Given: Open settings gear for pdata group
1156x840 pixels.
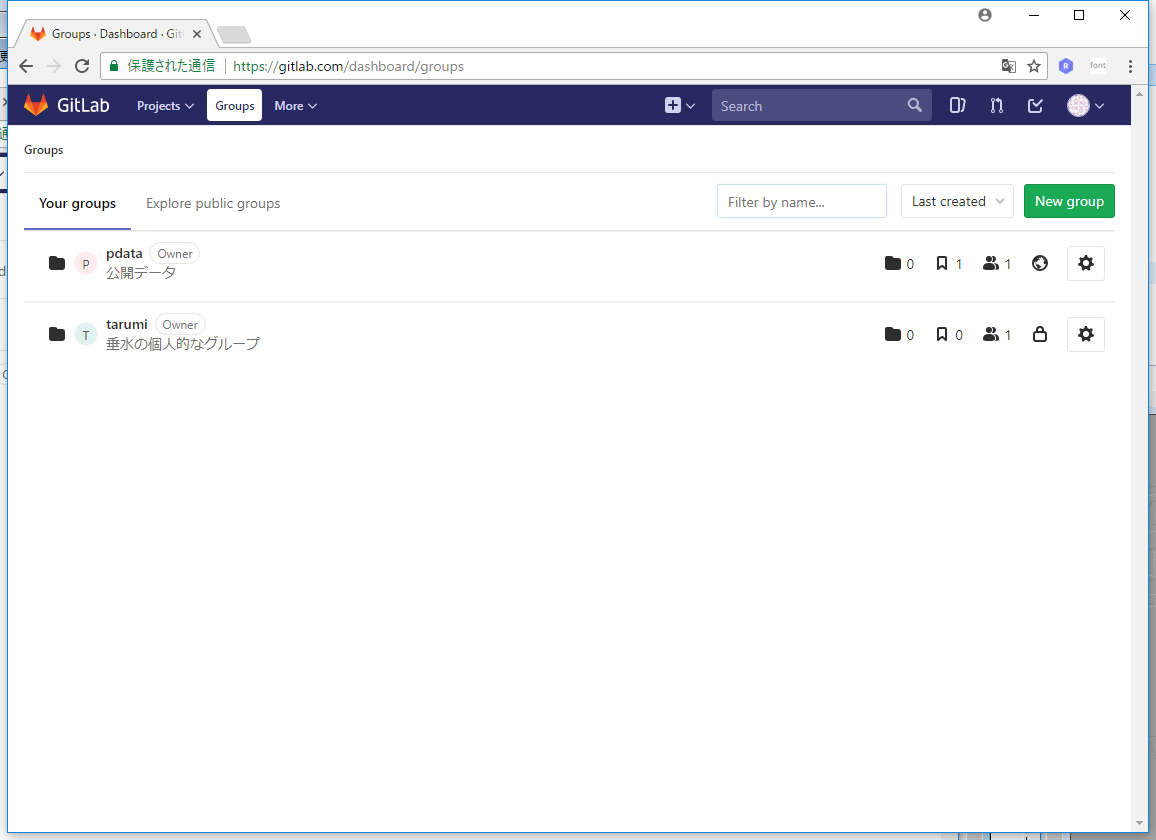Looking at the screenshot, I should click(1086, 263).
